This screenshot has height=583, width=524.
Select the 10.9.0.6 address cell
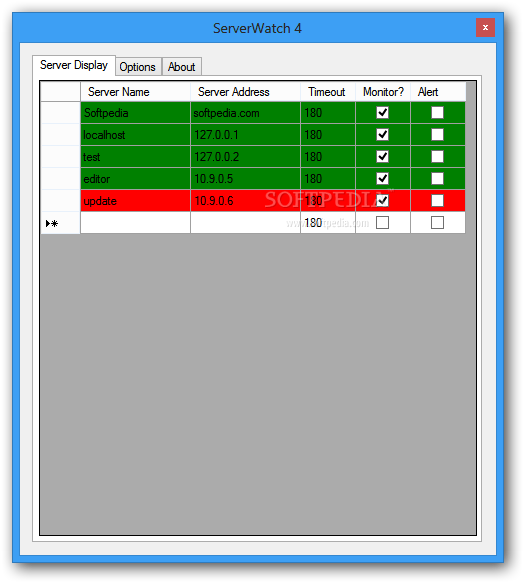click(245, 201)
